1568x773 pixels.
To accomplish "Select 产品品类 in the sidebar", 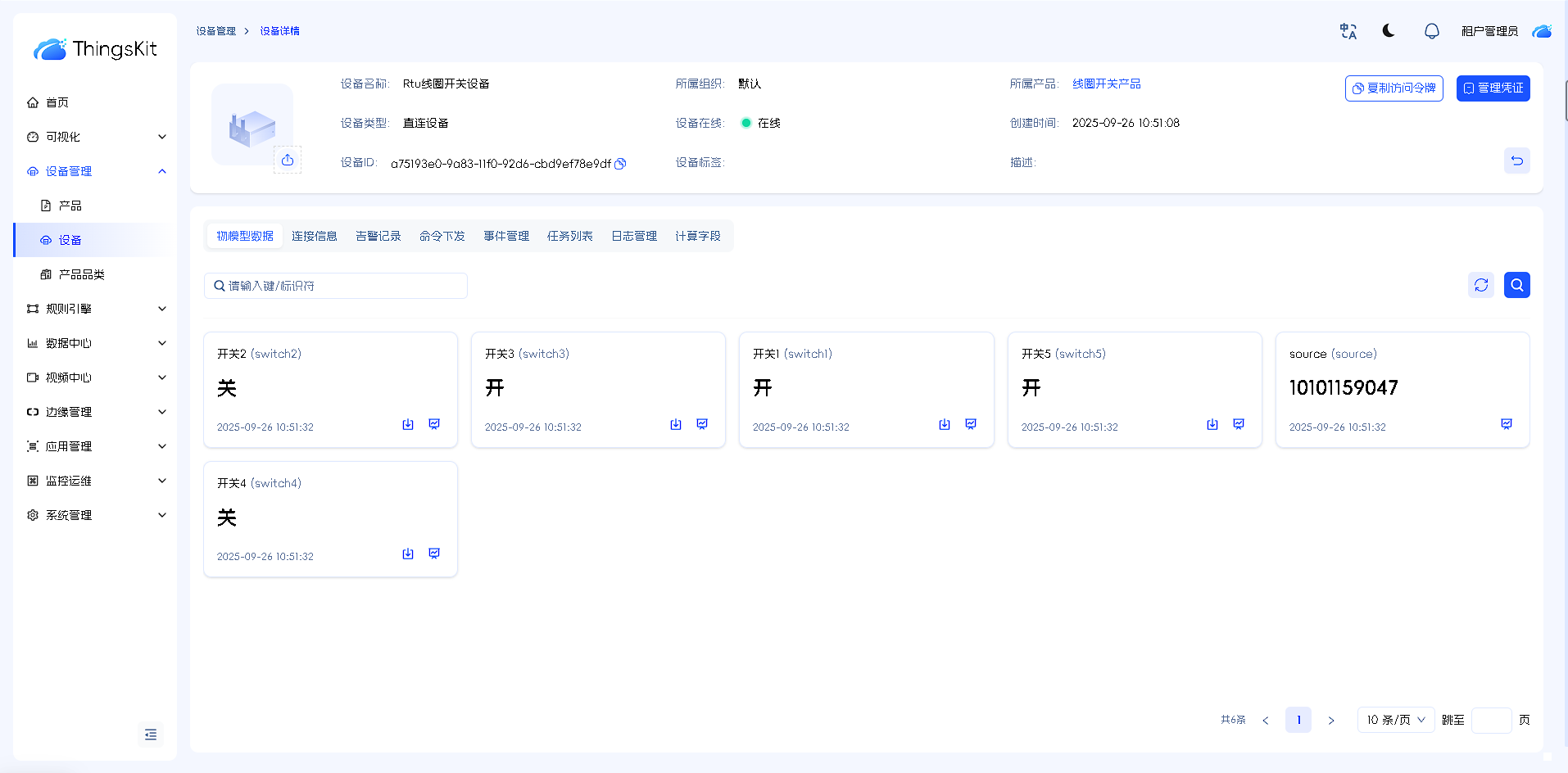I will pos(81,274).
